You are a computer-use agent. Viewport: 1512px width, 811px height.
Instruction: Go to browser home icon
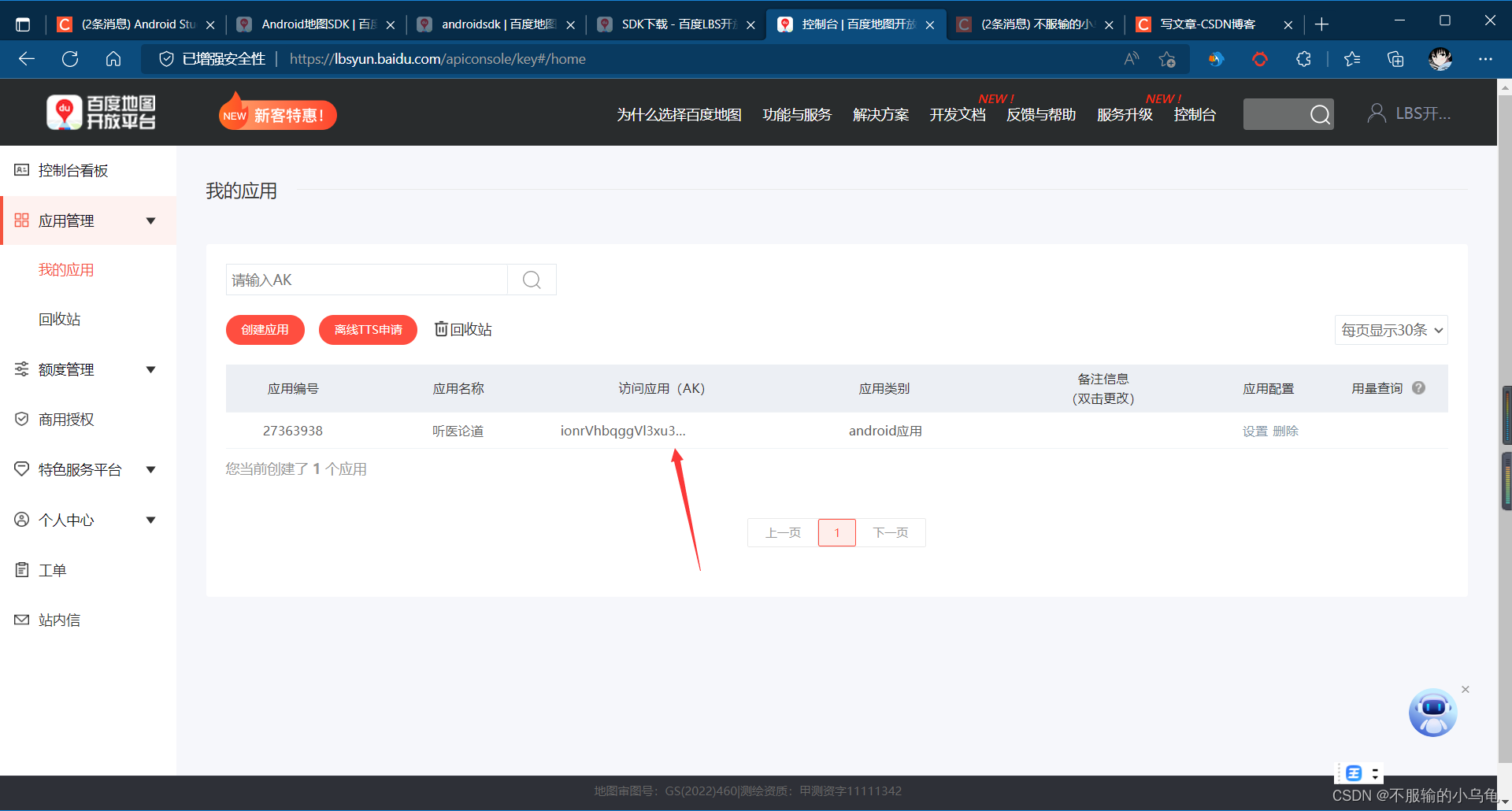click(113, 59)
